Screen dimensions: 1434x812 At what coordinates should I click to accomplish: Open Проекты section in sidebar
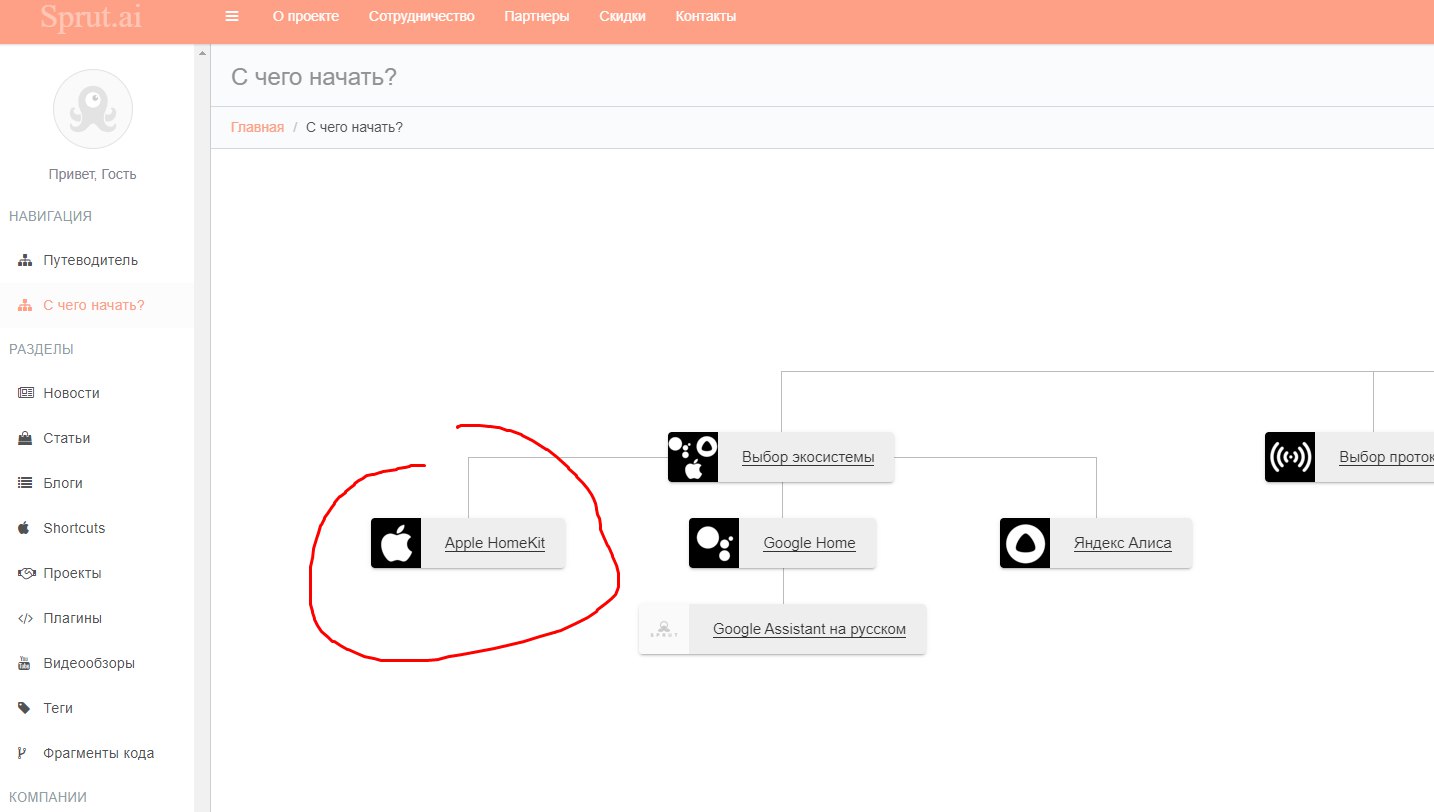(97, 573)
